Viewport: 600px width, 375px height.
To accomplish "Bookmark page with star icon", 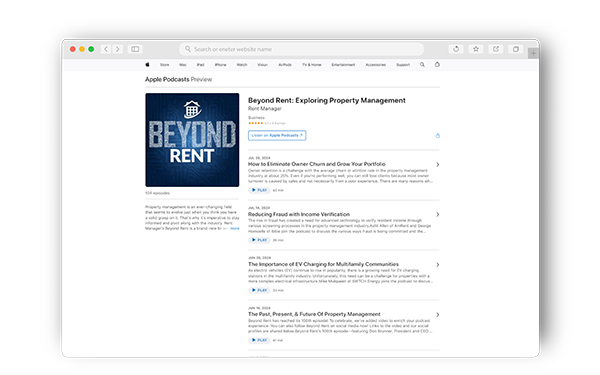I will 476,49.
